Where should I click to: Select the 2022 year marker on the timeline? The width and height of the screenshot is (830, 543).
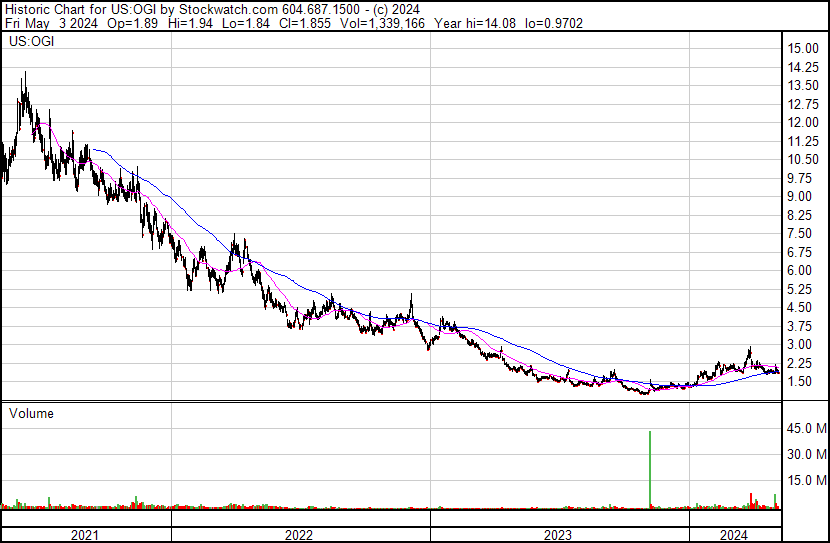pyautogui.click(x=299, y=535)
